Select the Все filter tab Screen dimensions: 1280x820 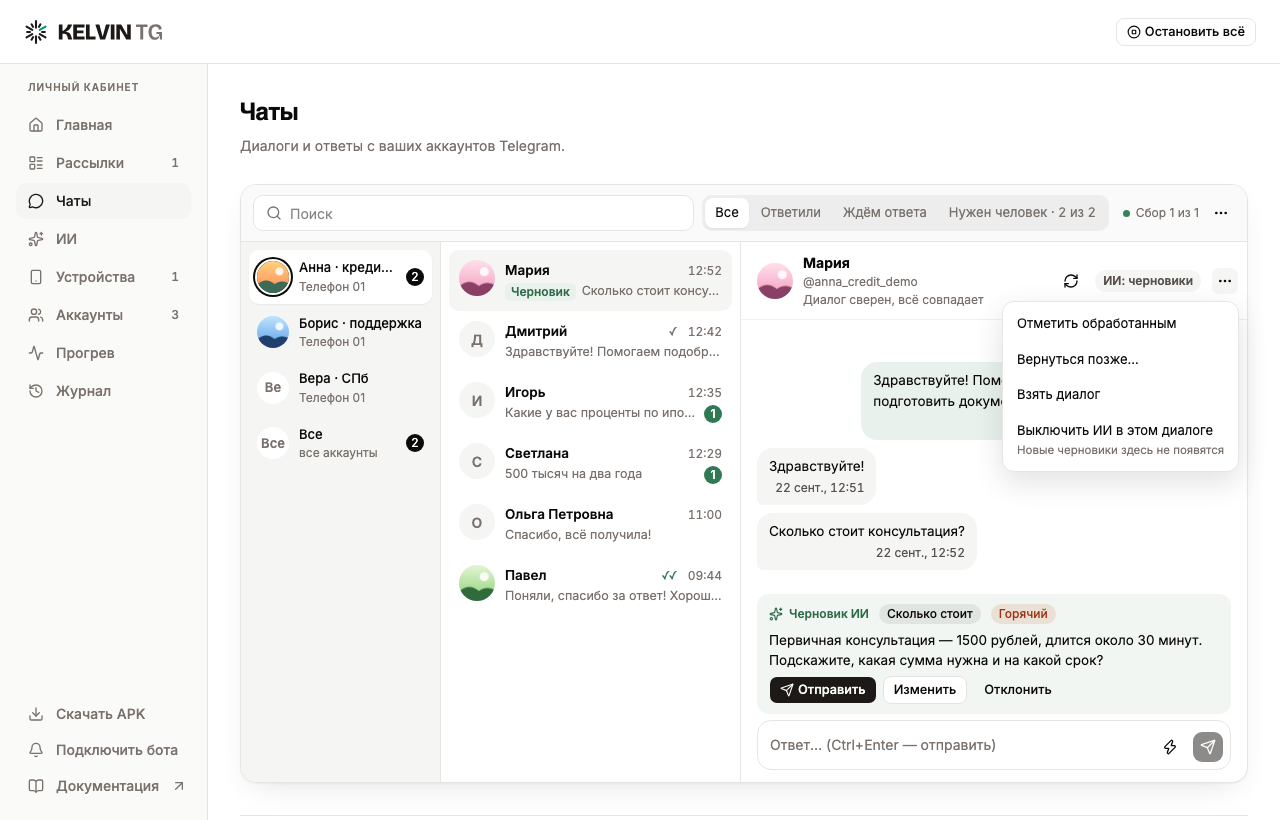click(x=727, y=213)
